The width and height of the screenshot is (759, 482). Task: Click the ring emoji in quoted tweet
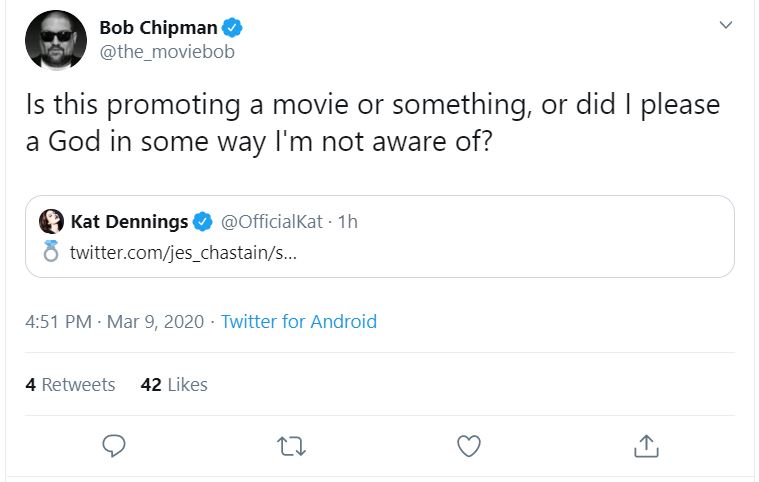(52, 250)
